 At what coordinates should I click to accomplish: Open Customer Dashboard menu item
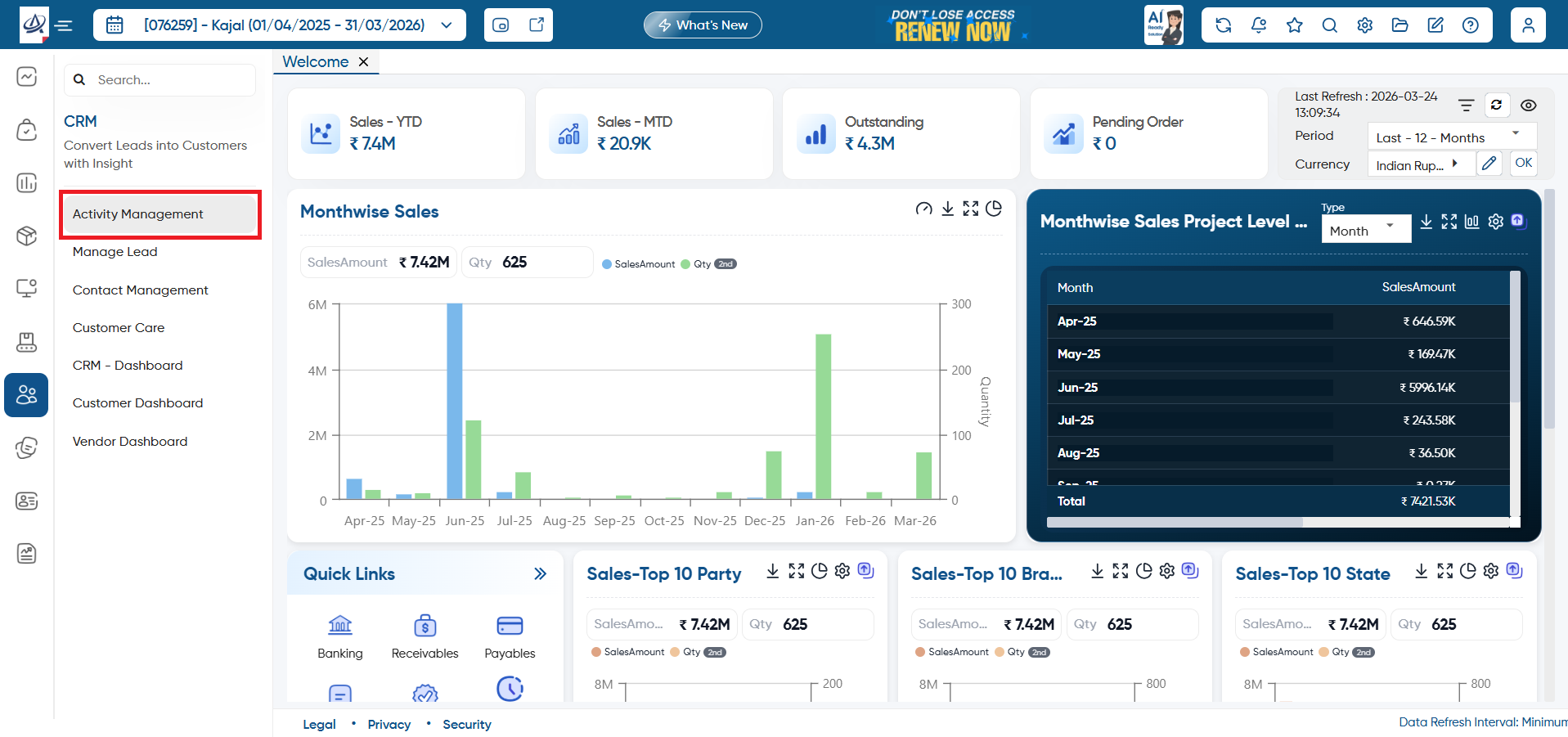tap(137, 403)
